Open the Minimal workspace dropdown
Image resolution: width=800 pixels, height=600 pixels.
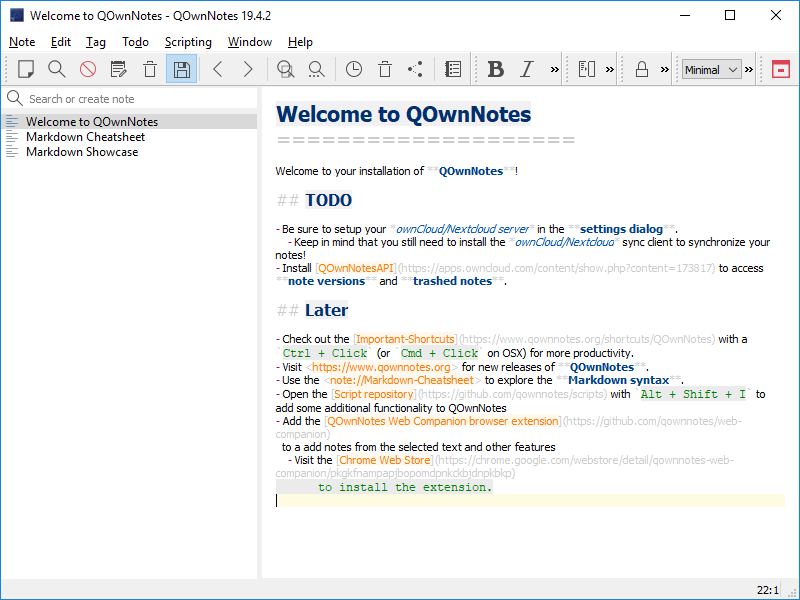tap(711, 69)
